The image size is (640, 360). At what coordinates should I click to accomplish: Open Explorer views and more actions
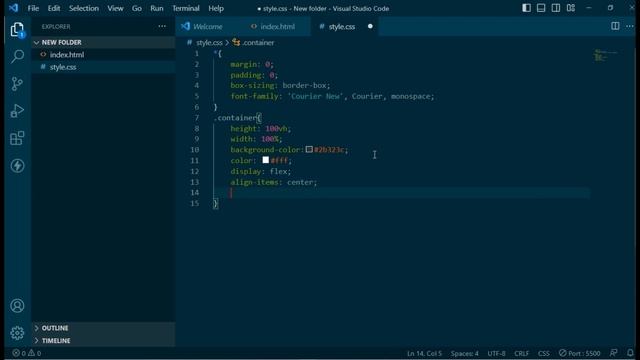pos(162,26)
